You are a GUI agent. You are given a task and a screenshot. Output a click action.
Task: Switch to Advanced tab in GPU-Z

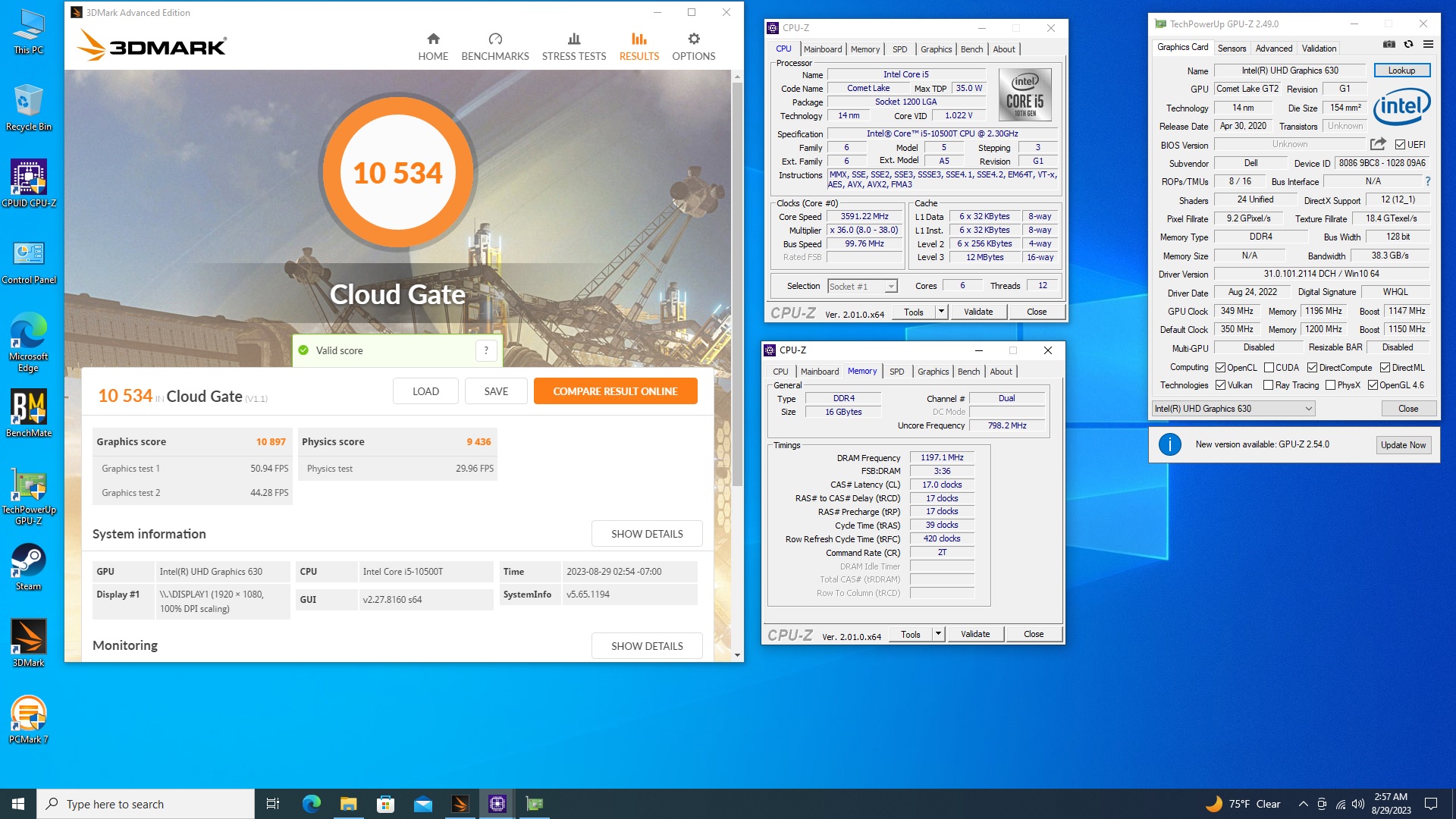tap(1273, 49)
